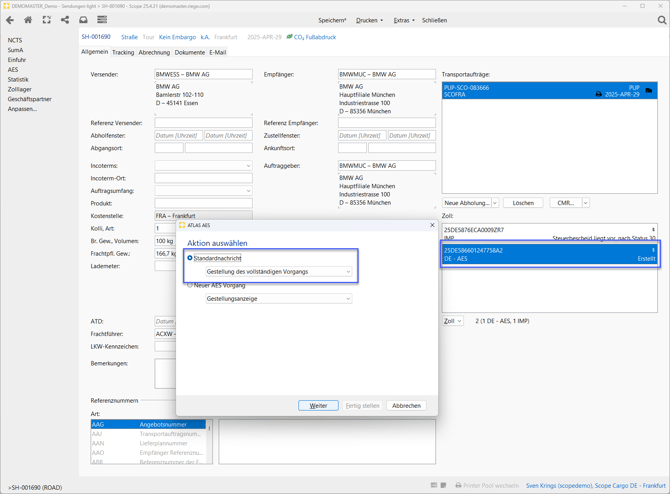
Task: Select customs entry 25DE5876ECA0009ZR7
Action: click(550, 233)
